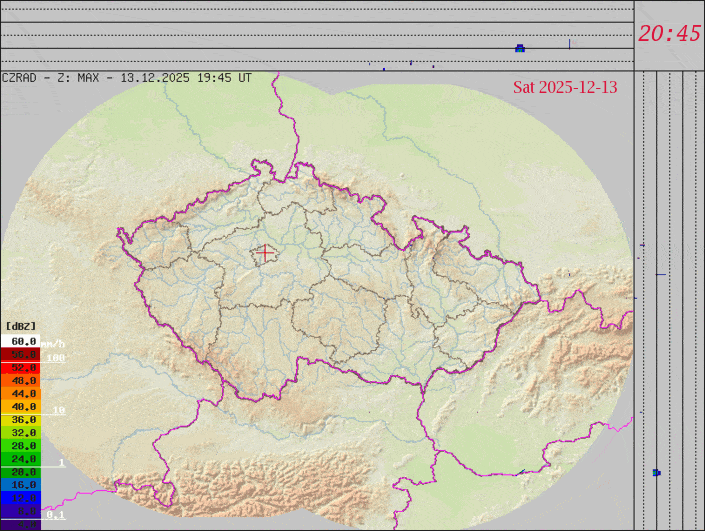
Task: Choose the yellow 36.0 dBZ legend swatch
Action: 22,420
